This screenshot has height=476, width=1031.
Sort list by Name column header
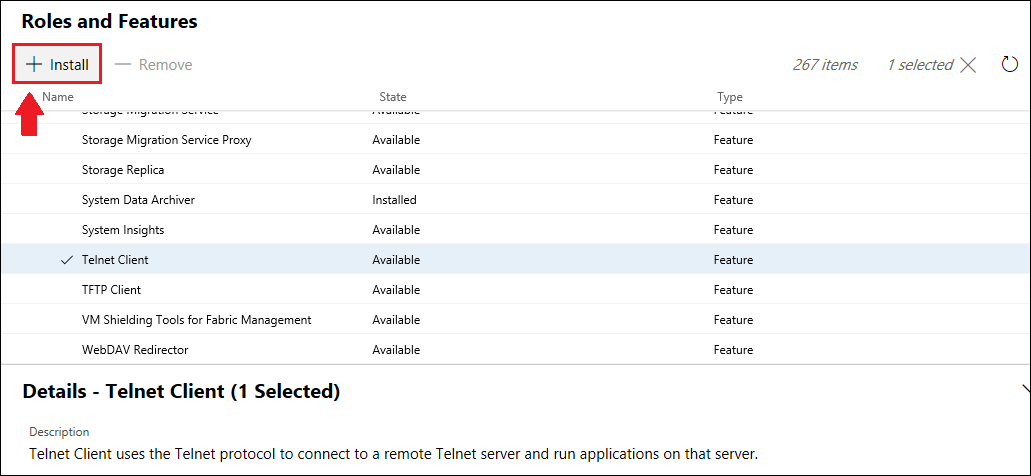pyautogui.click(x=58, y=97)
